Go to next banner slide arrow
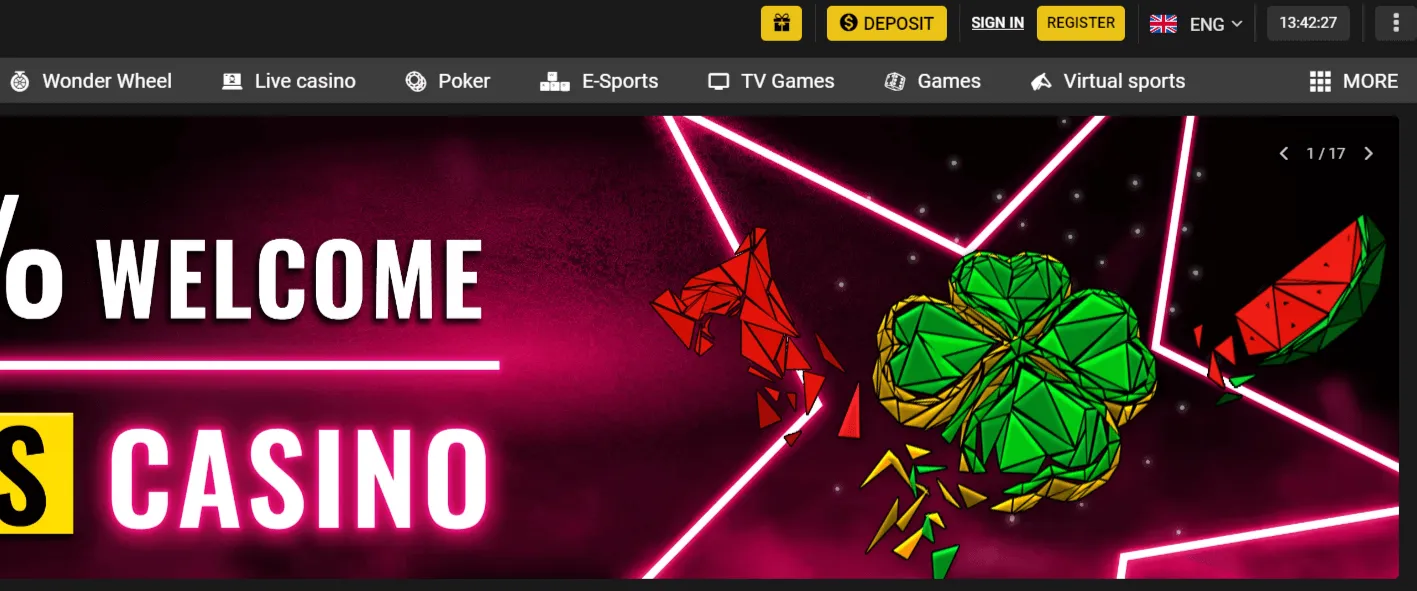 pyautogui.click(x=1369, y=154)
